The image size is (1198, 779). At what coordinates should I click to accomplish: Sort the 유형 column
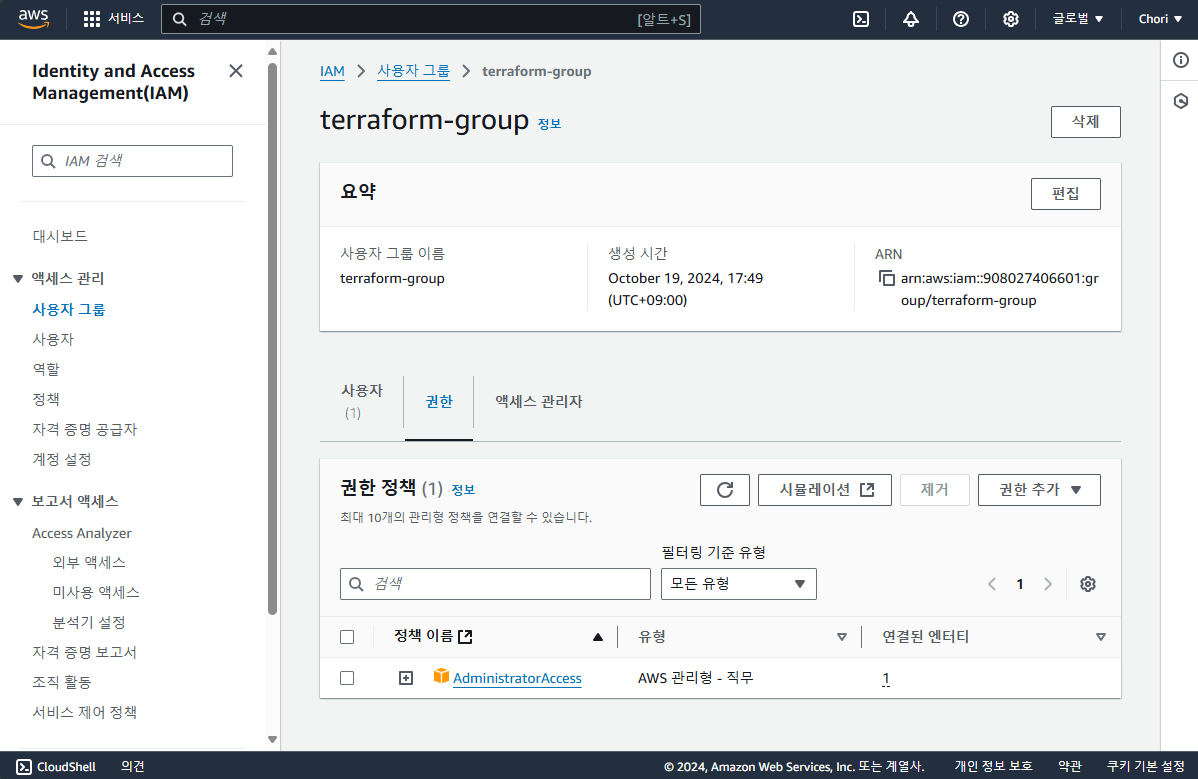842,637
